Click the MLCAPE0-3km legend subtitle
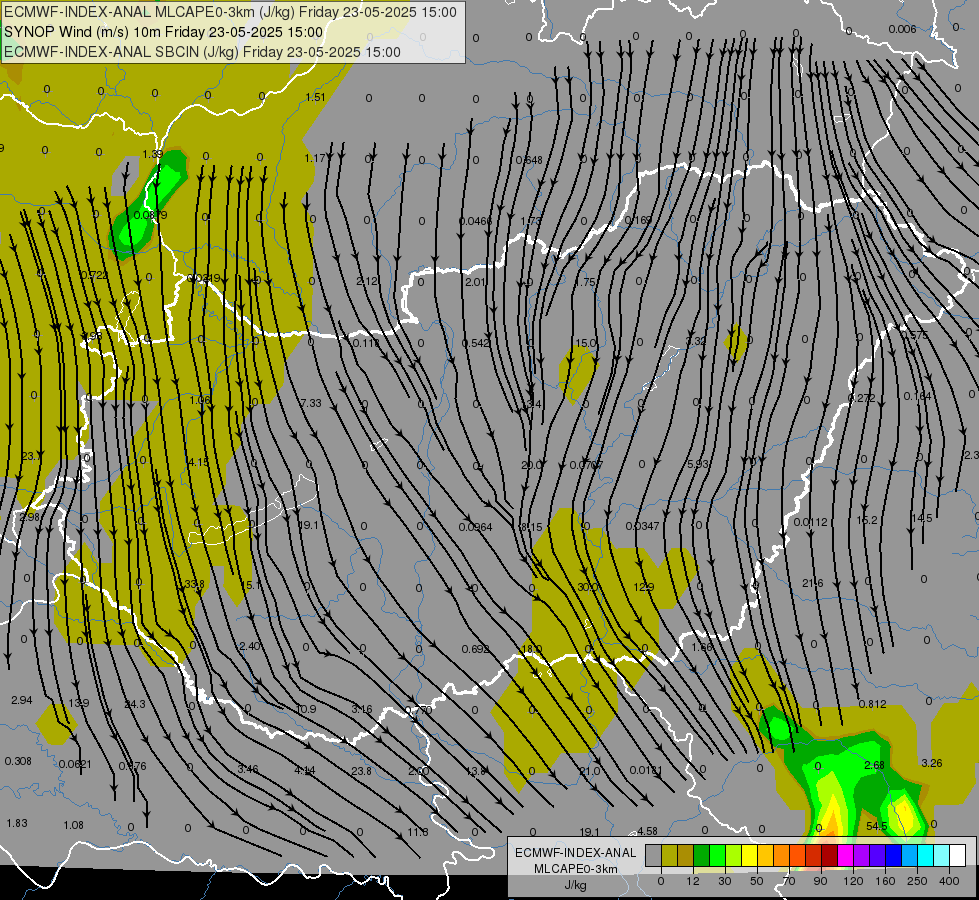979x900 pixels. pos(575,869)
